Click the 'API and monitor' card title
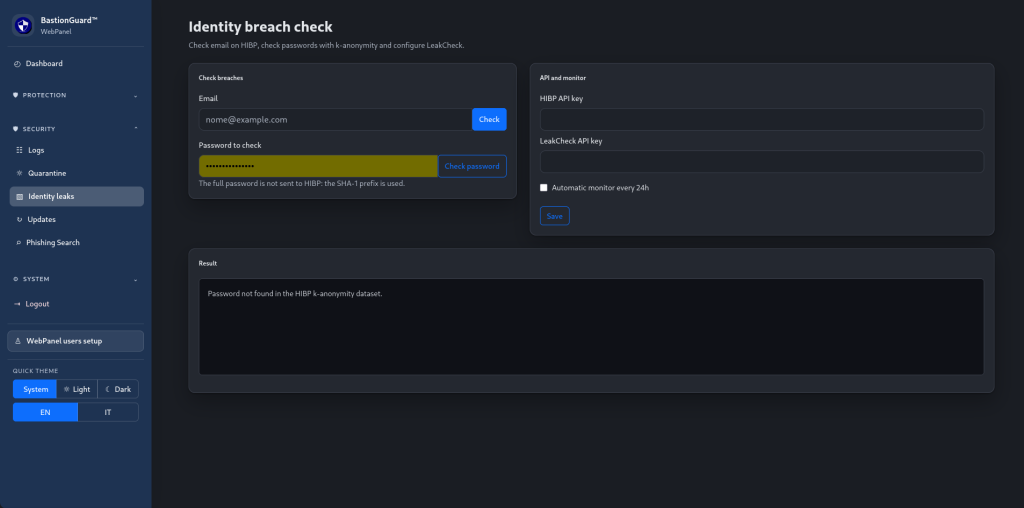Screen dimensions: 1024x508 pos(562,78)
